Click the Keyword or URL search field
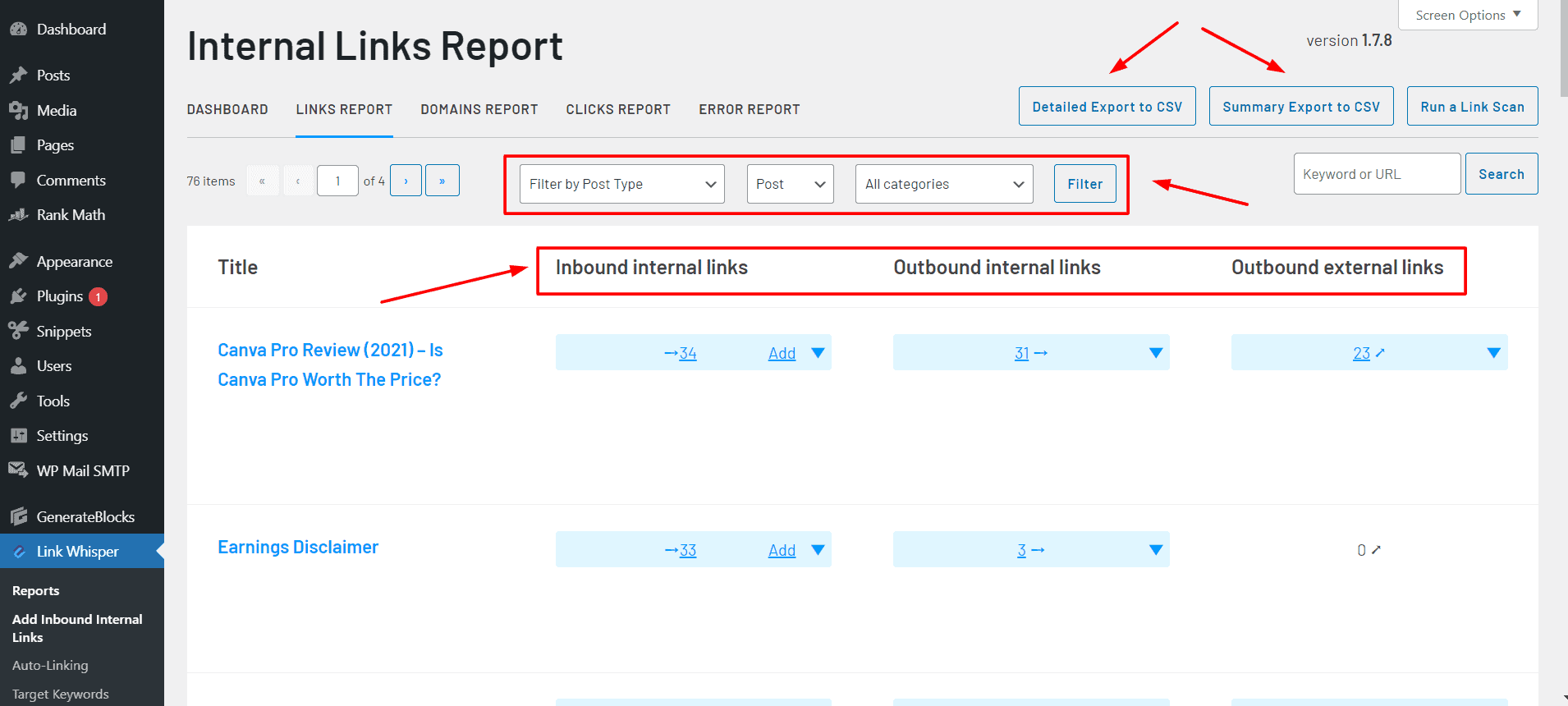Screen dimensions: 1568x706 [1376, 174]
